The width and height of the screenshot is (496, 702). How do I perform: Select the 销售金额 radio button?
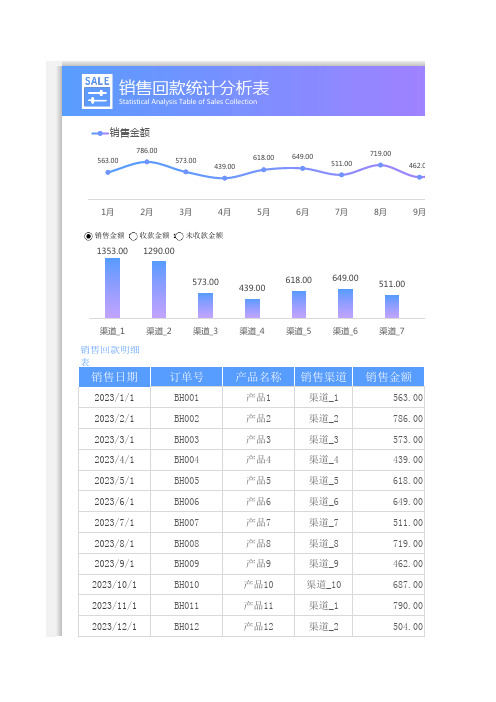click(x=88, y=236)
